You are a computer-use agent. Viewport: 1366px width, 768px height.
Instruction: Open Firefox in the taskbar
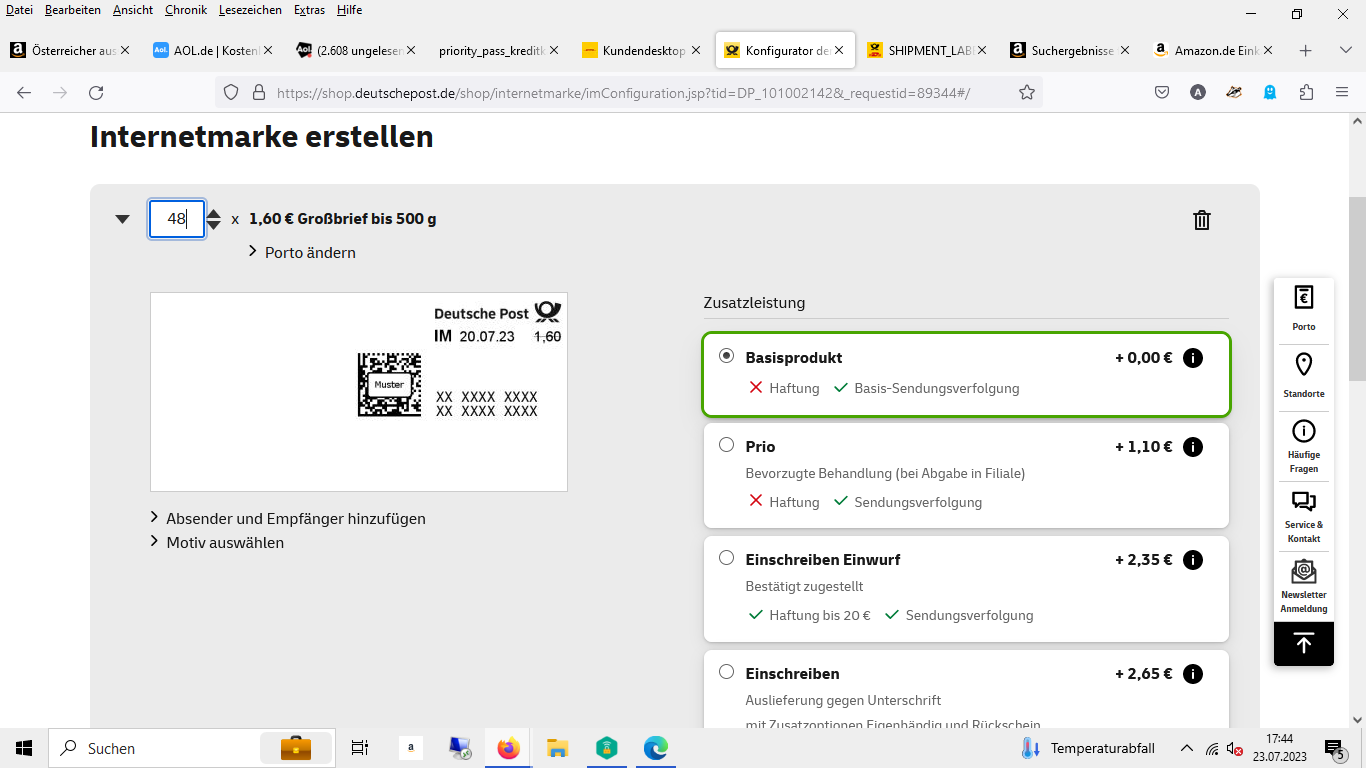click(509, 748)
